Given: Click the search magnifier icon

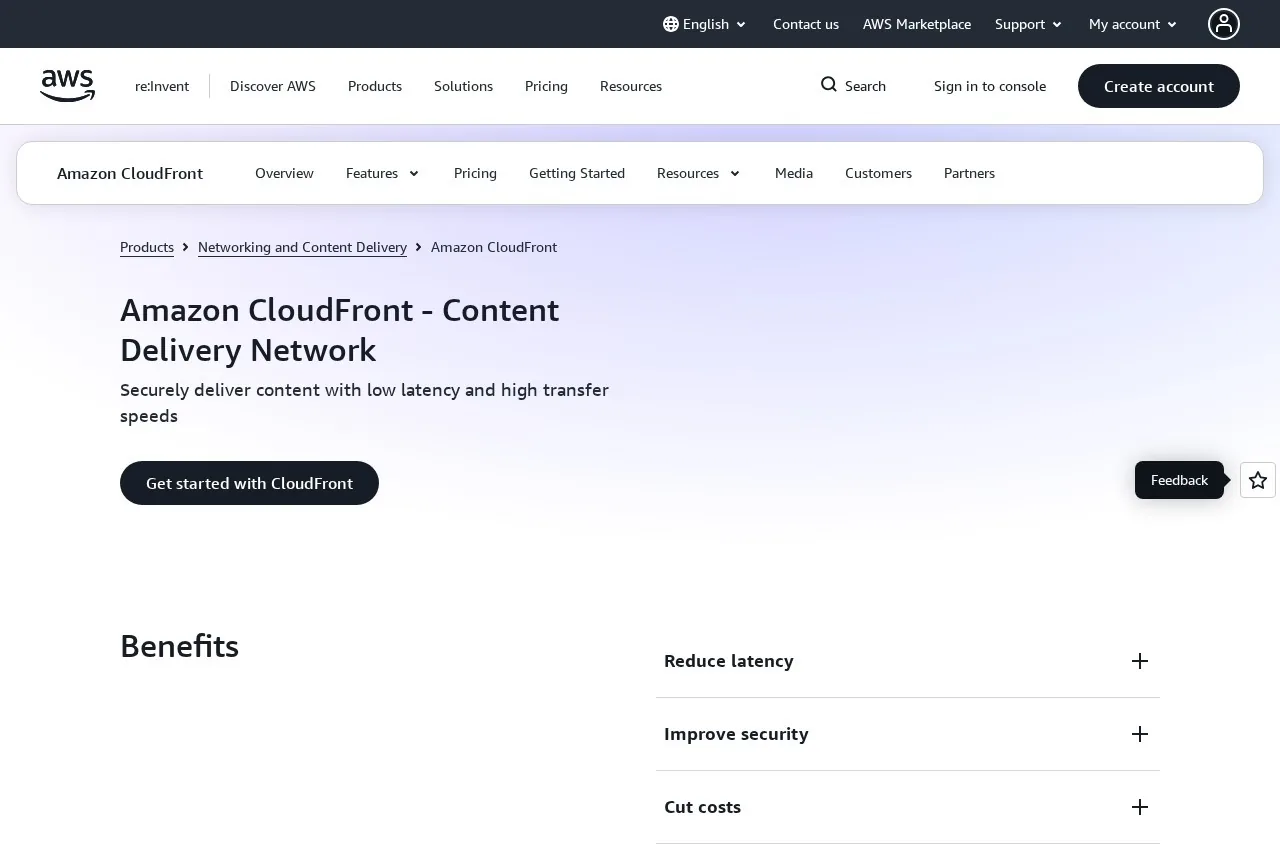Looking at the screenshot, I should point(829,85).
